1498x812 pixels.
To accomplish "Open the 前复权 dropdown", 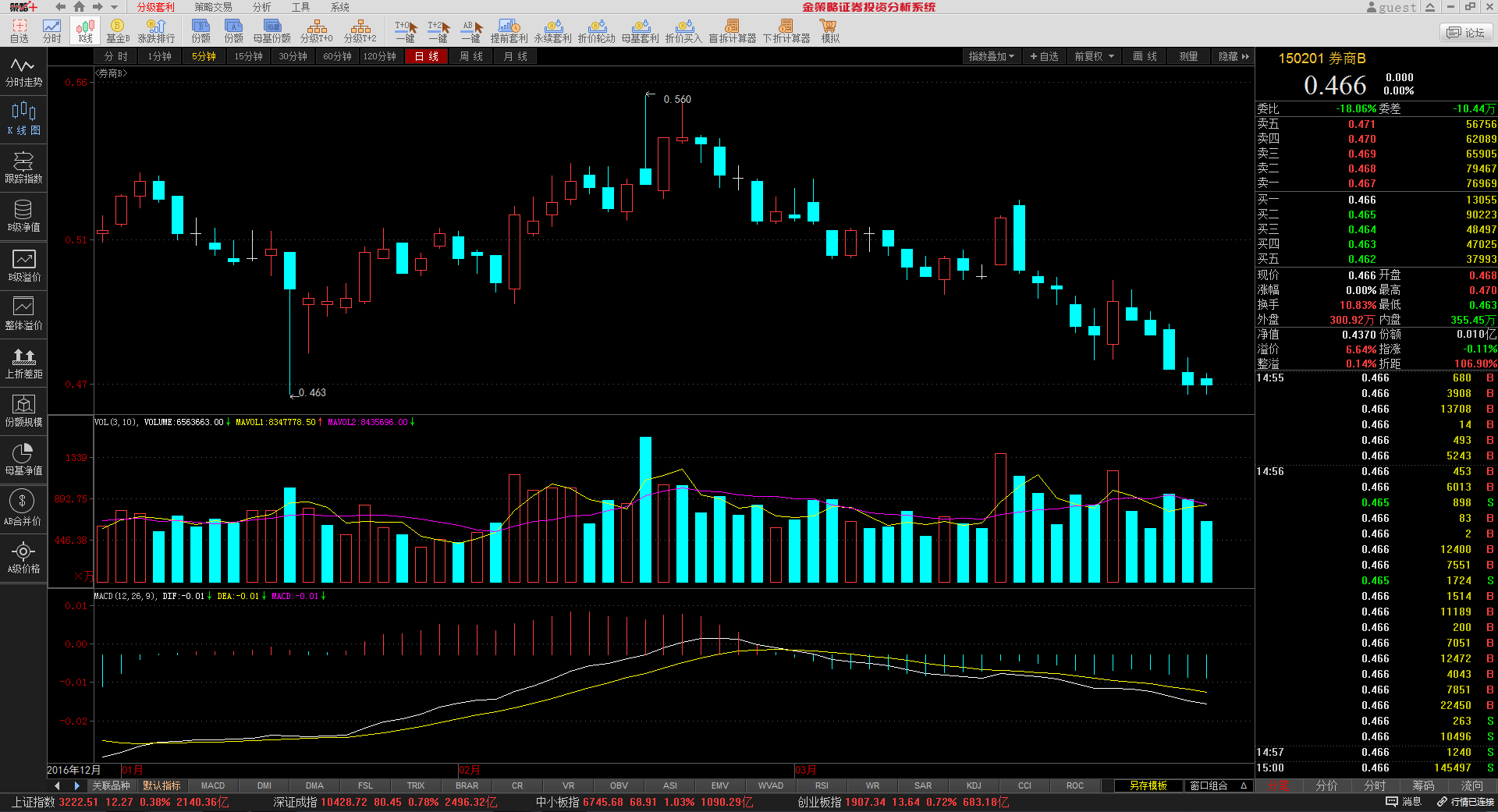I will point(1093,56).
